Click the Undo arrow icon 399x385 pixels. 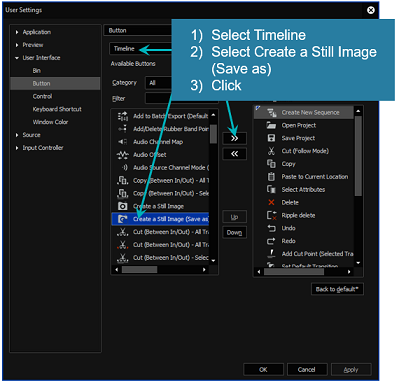(x=271, y=228)
